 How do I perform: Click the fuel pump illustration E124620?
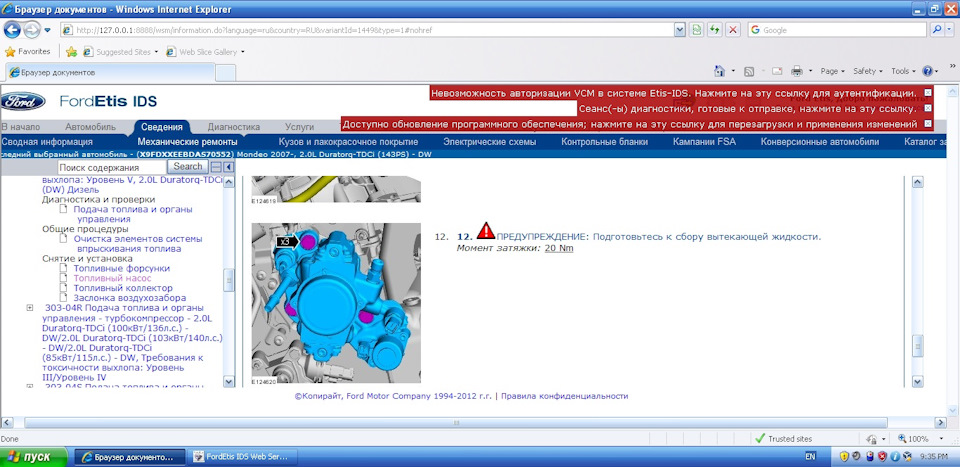(x=336, y=302)
